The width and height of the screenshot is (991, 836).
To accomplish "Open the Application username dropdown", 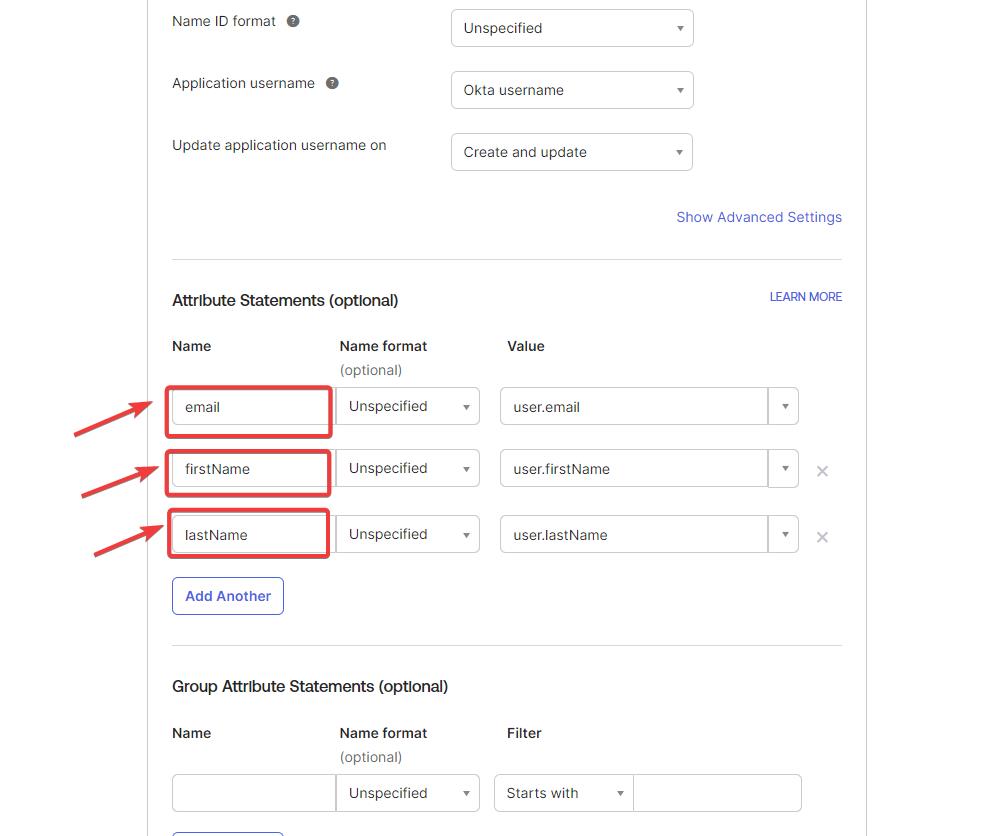I will tap(571, 90).
